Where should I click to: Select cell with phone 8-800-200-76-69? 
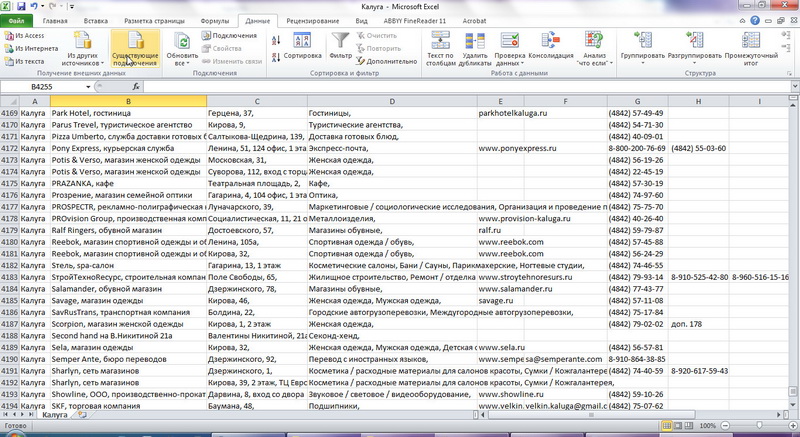tap(637, 148)
